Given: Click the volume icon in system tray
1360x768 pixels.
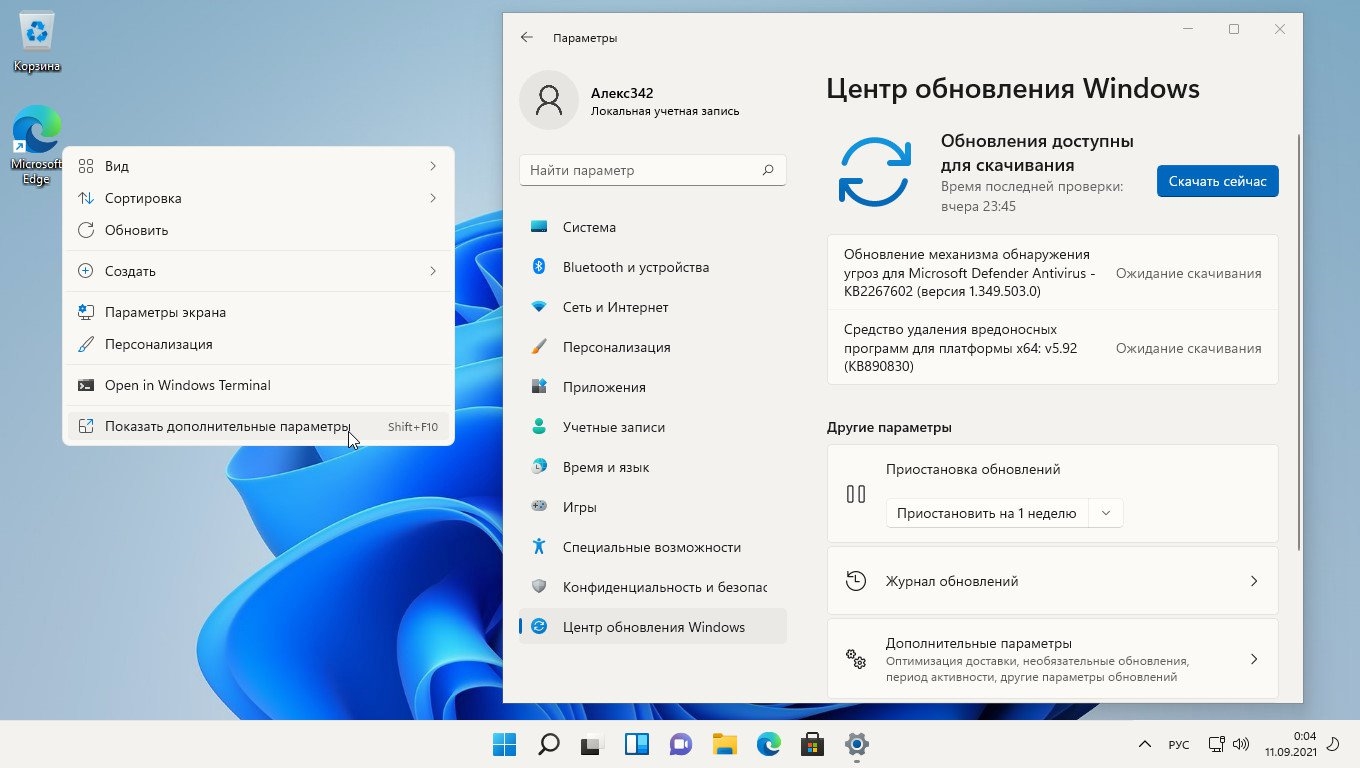Looking at the screenshot, I should (1241, 744).
